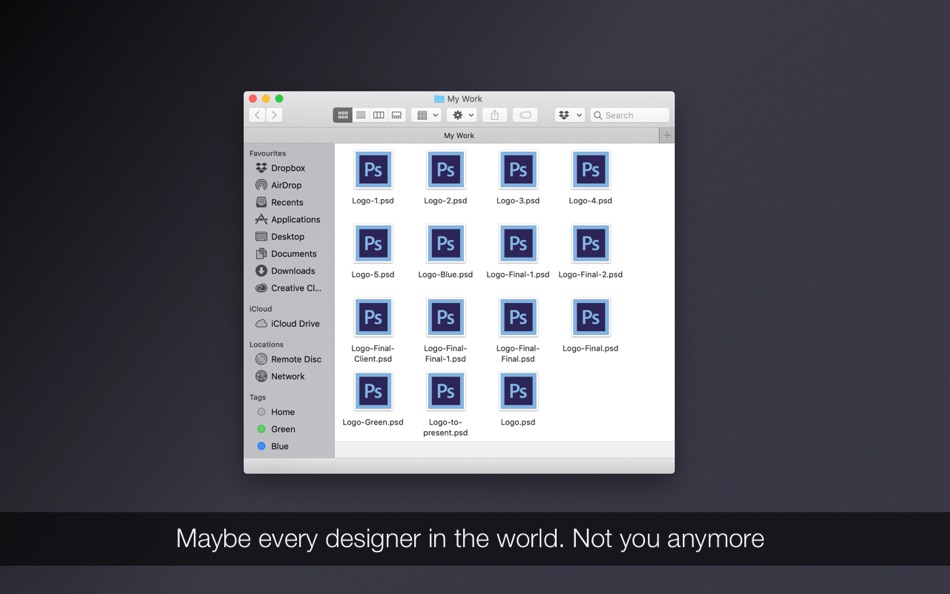Open AirDrop in the sidebar
The width and height of the screenshot is (950, 594).
(x=288, y=185)
